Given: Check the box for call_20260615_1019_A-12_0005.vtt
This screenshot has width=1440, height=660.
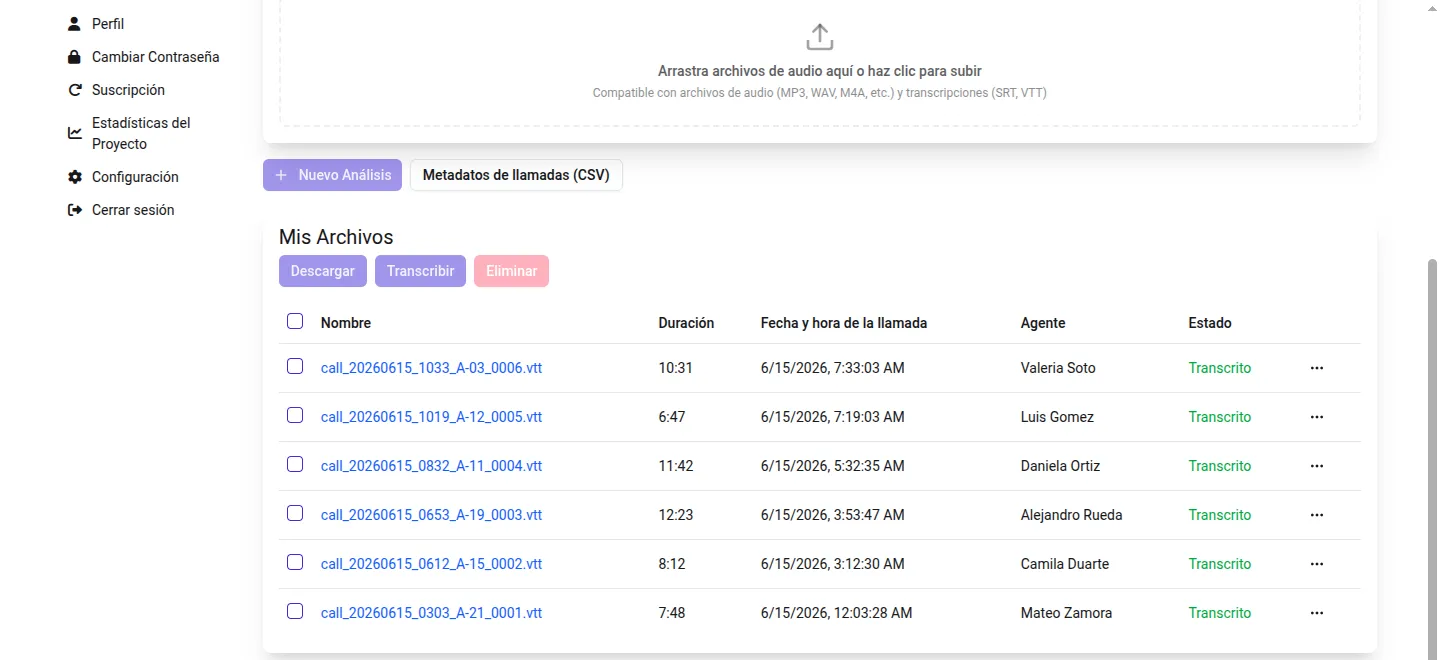Looking at the screenshot, I should [295, 415].
